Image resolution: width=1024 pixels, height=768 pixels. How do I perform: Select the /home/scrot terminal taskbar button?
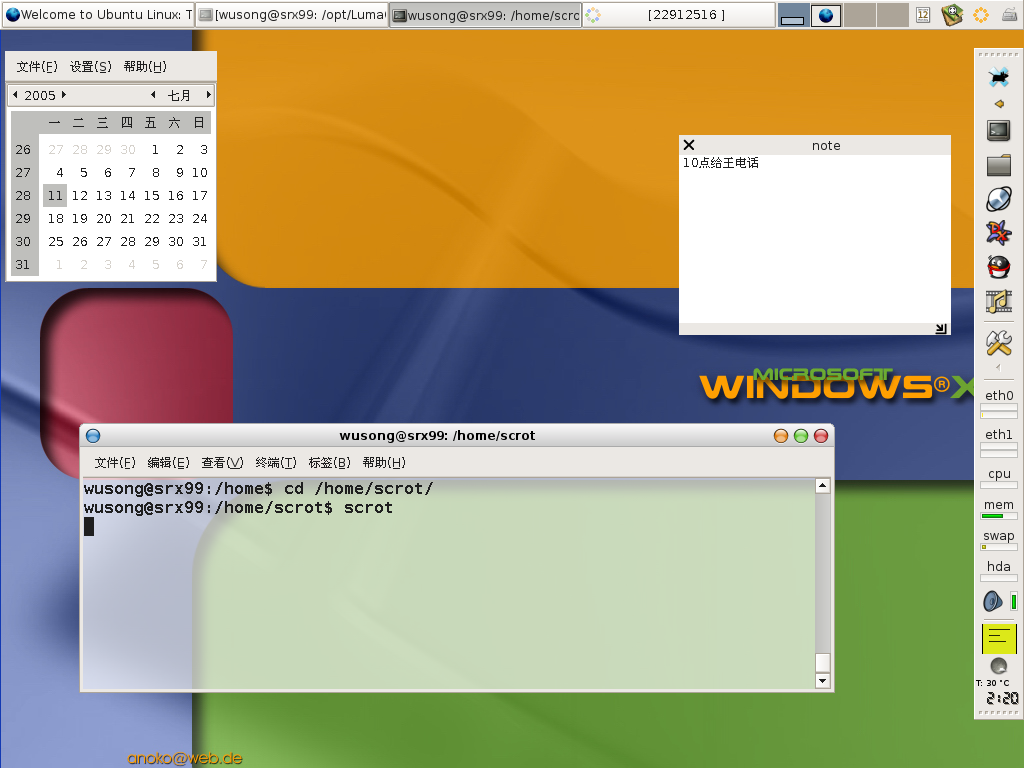(x=485, y=14)
